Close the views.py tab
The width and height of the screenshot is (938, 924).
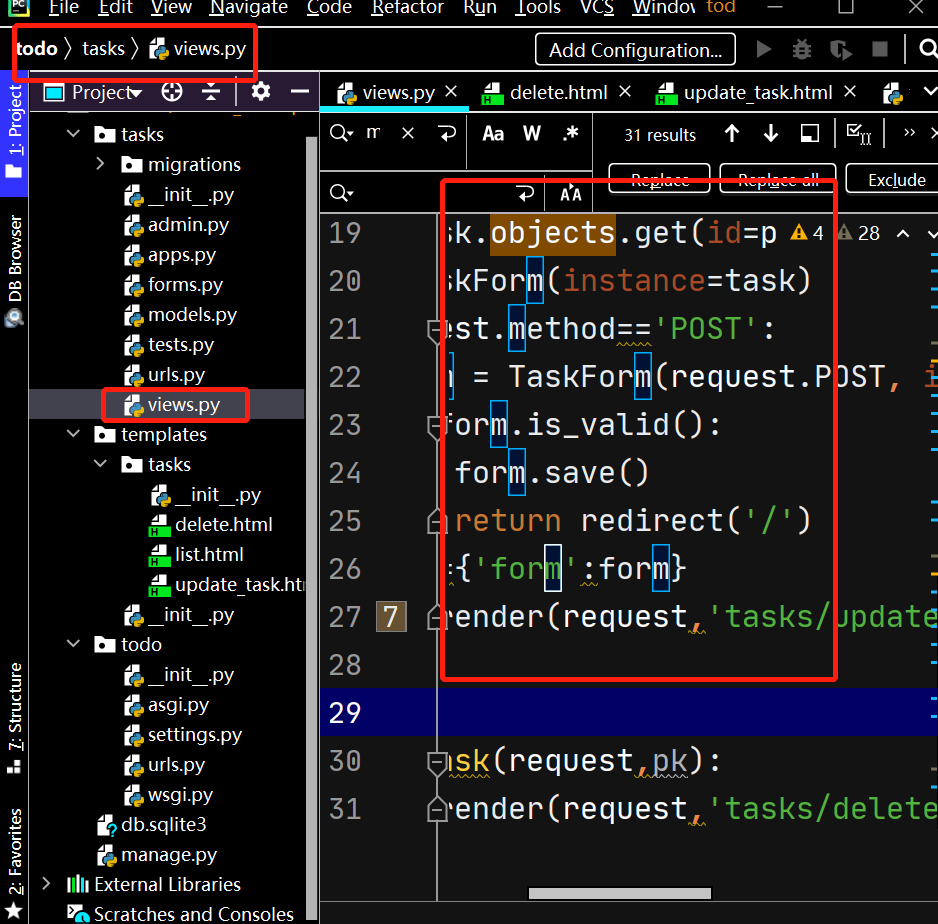coord(451,92)
